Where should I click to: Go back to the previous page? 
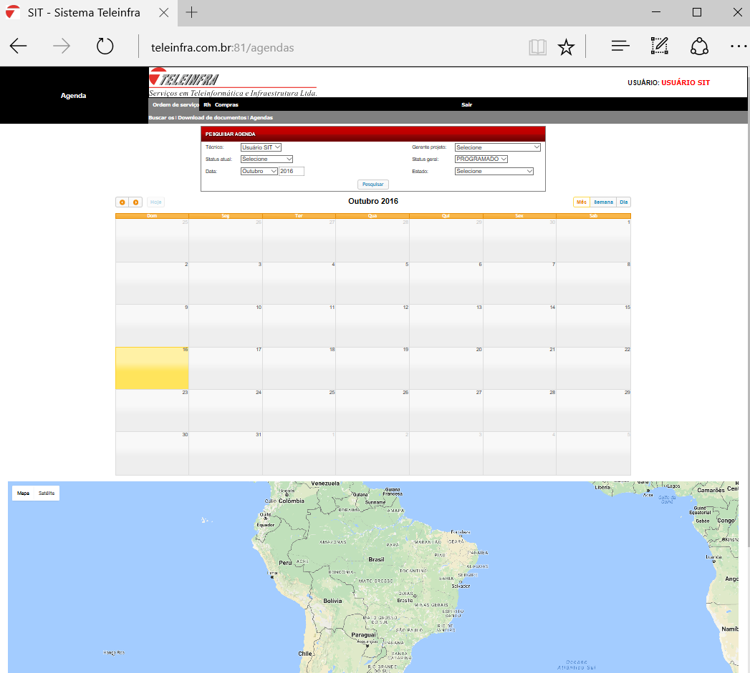pos(18,46)
